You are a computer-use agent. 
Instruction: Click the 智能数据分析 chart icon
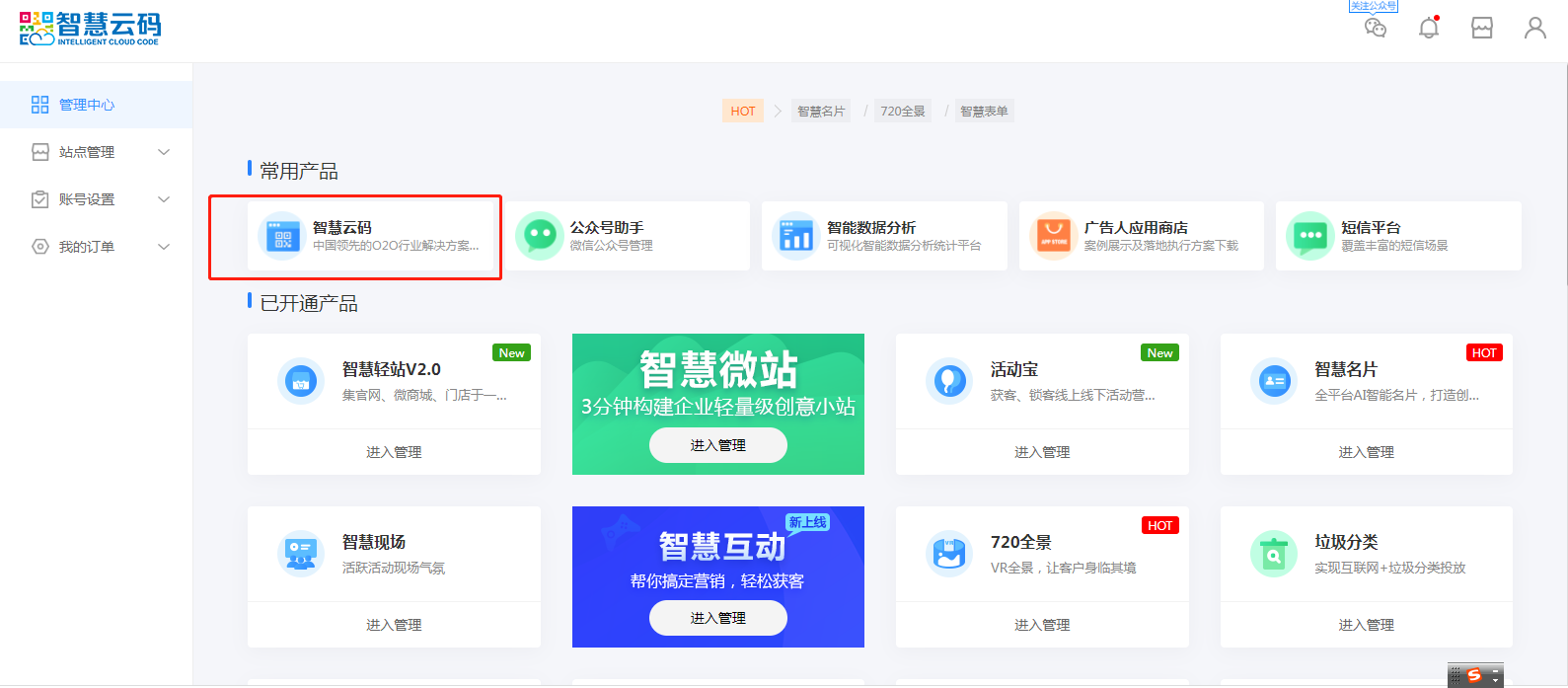tap(795, 236)
